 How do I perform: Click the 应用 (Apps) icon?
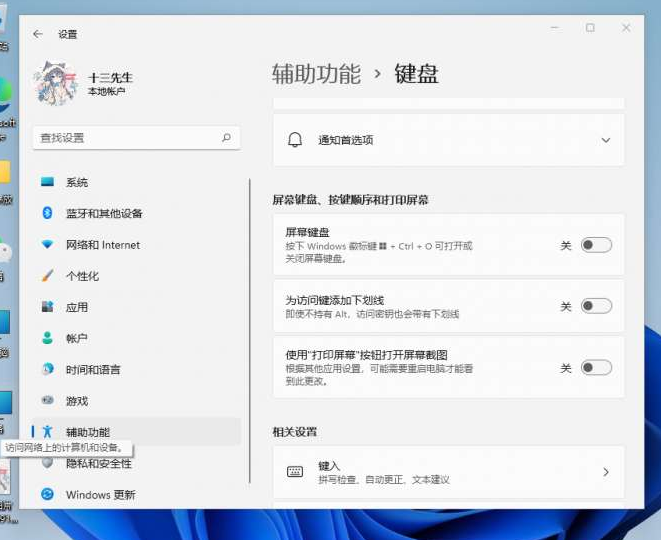pyautogui.click(x=47, y=307)
